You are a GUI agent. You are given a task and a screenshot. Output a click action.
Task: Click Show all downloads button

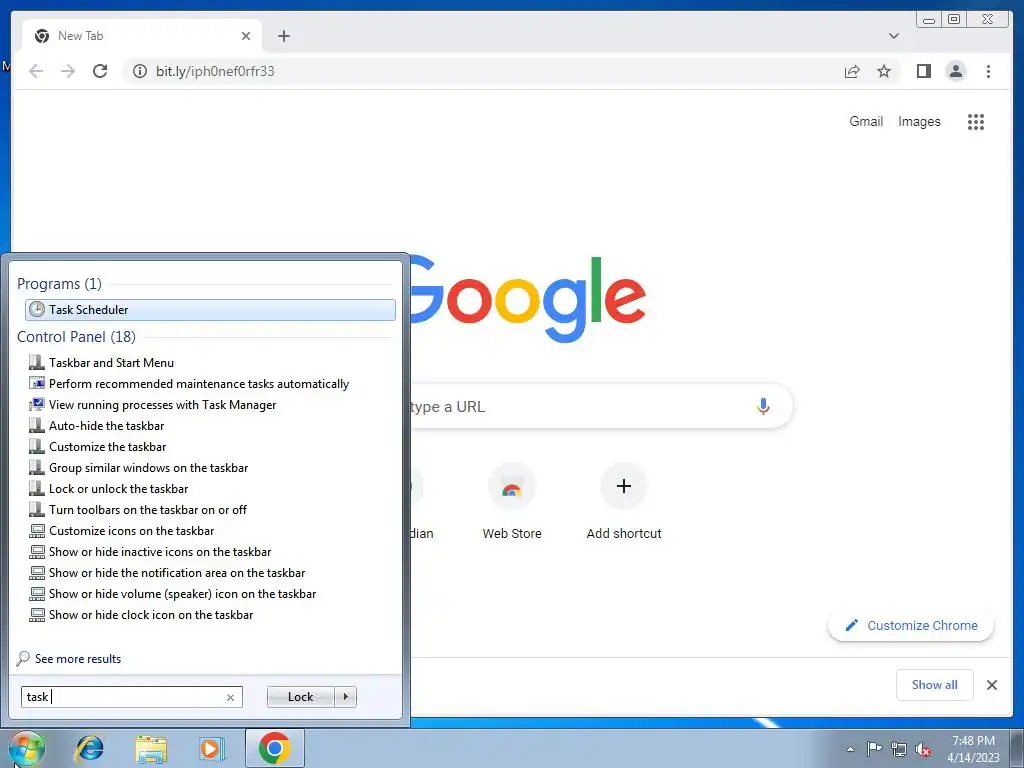click(x=935, y=685)
